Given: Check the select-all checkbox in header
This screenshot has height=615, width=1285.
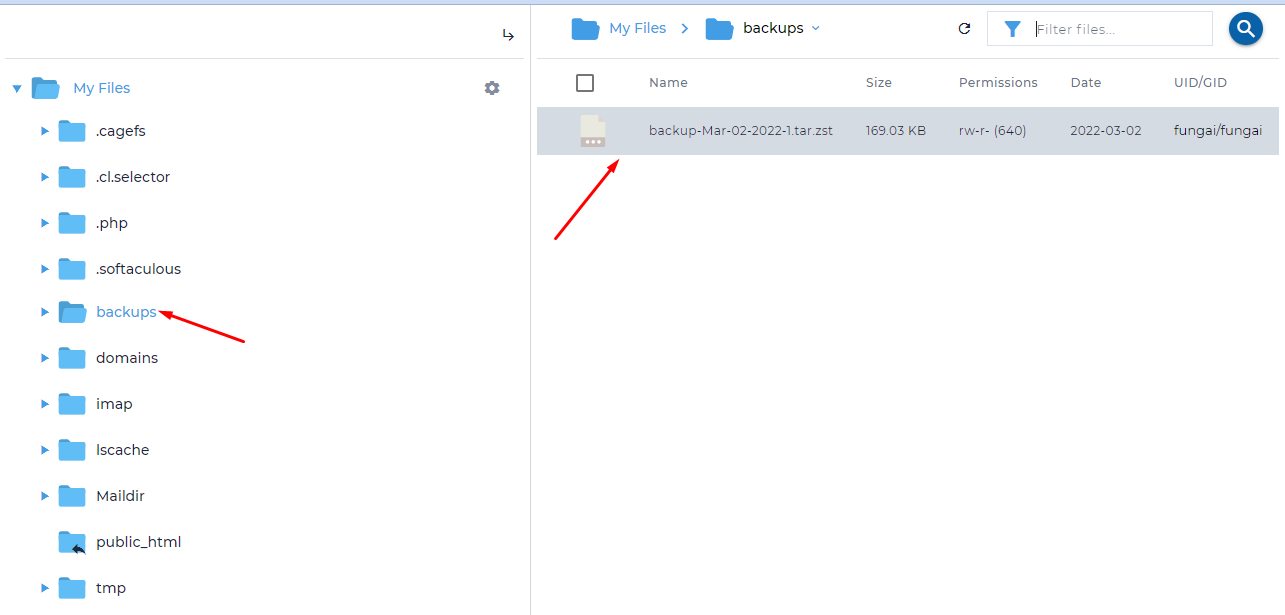Looking at the screenshot, I should 585,83.
